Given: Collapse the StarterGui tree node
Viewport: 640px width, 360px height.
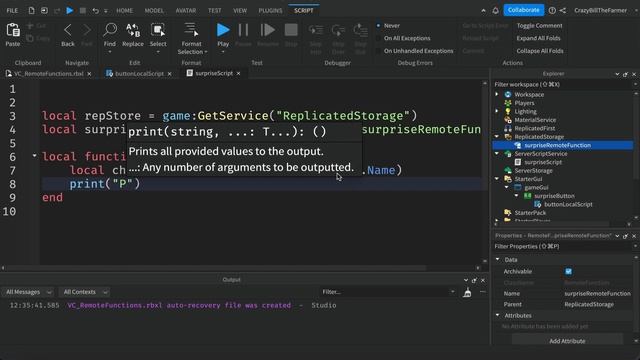Looking at the screenshot, I should [x=497, y=179].
